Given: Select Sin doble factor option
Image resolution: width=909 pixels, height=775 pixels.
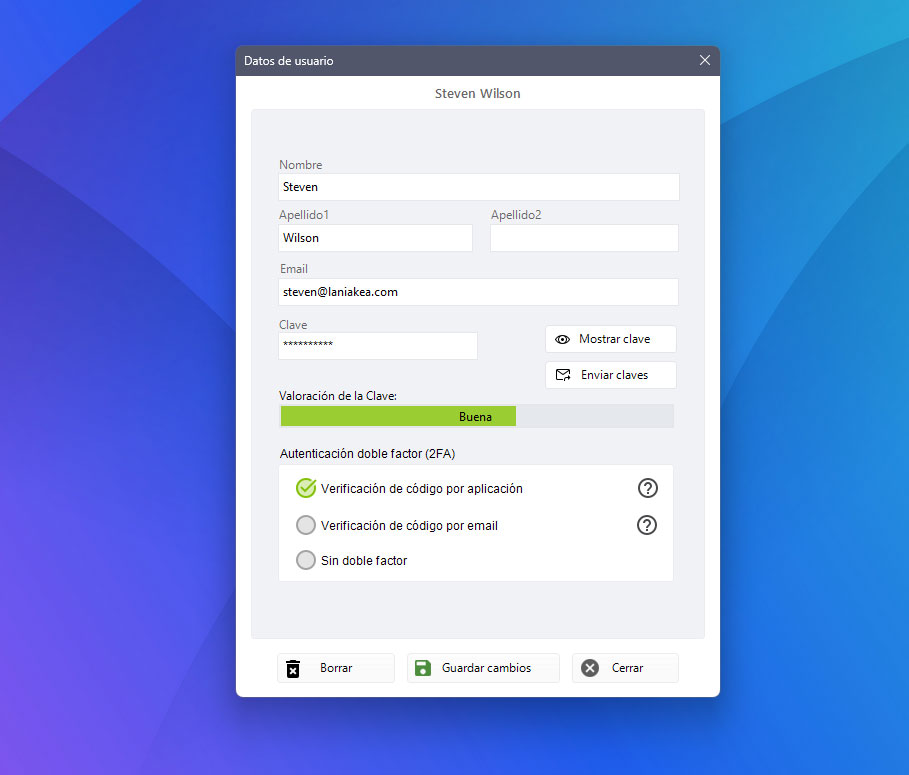Looking at the screenshot, I should [306, 560].
